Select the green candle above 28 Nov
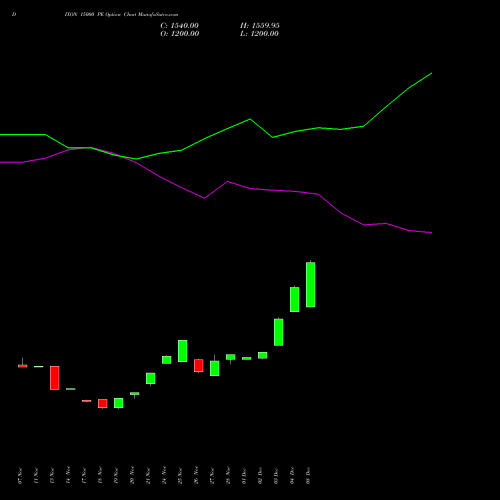The height and width of the screenshot is (500, 500). click(231, 357)
